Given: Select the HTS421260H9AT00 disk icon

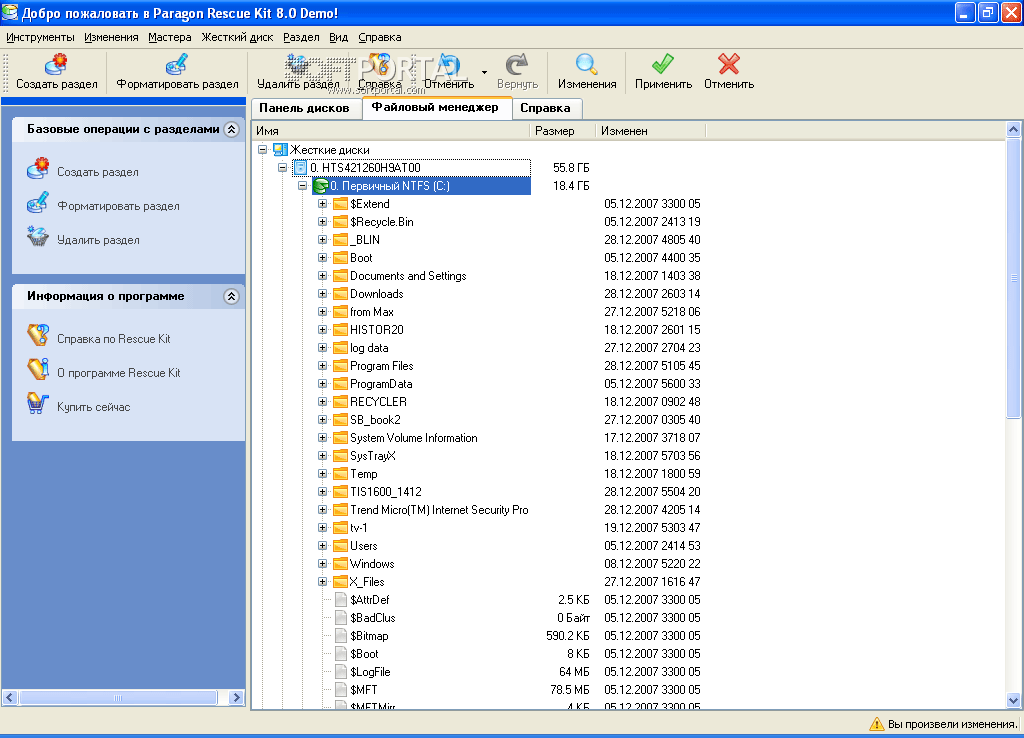Looking at the screenshot, I should coord(300,168).
